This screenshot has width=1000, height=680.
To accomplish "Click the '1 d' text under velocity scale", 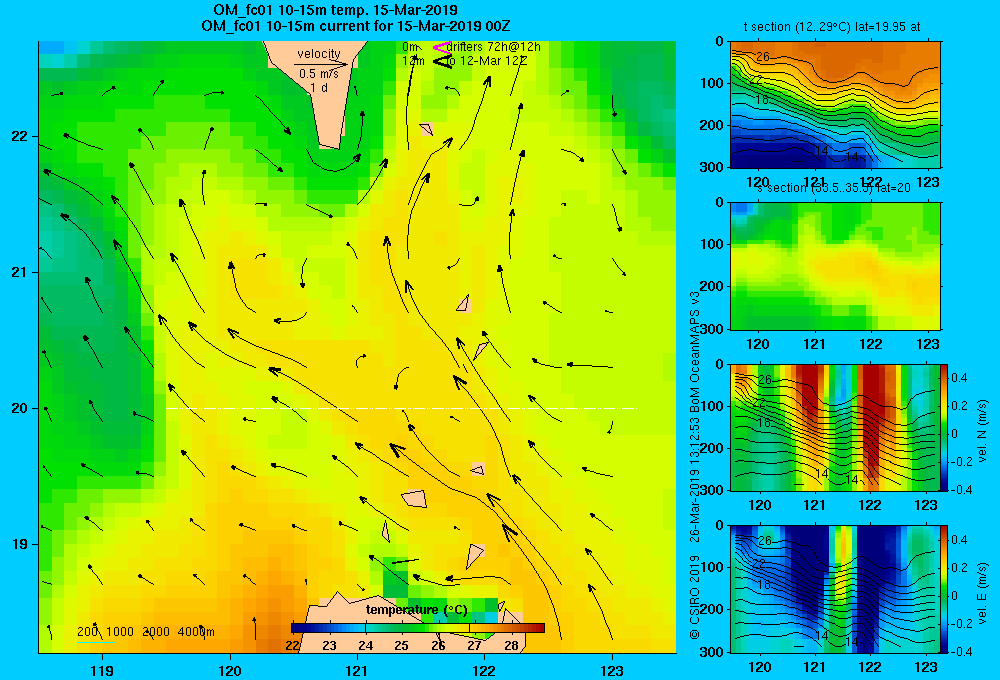I will 319,87.
